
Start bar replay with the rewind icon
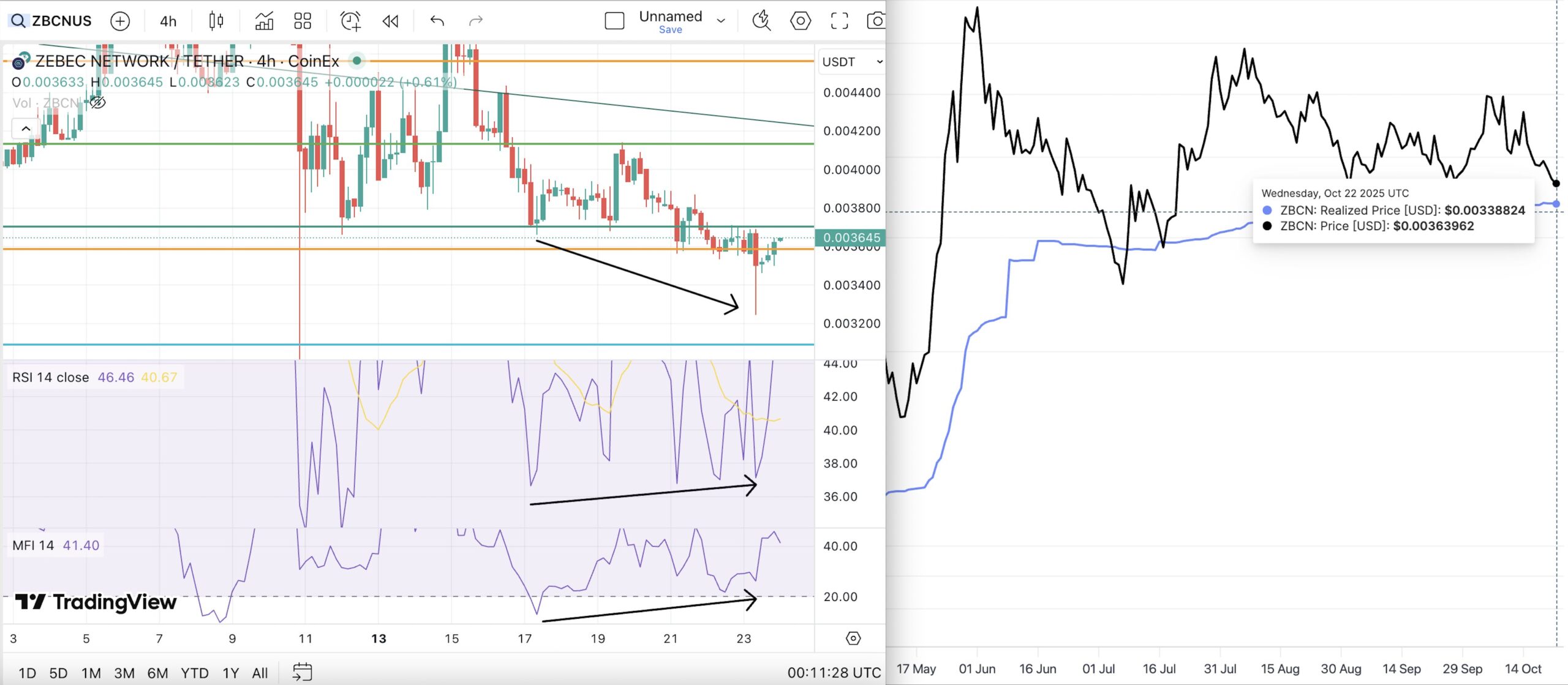(x=390, y=21)
